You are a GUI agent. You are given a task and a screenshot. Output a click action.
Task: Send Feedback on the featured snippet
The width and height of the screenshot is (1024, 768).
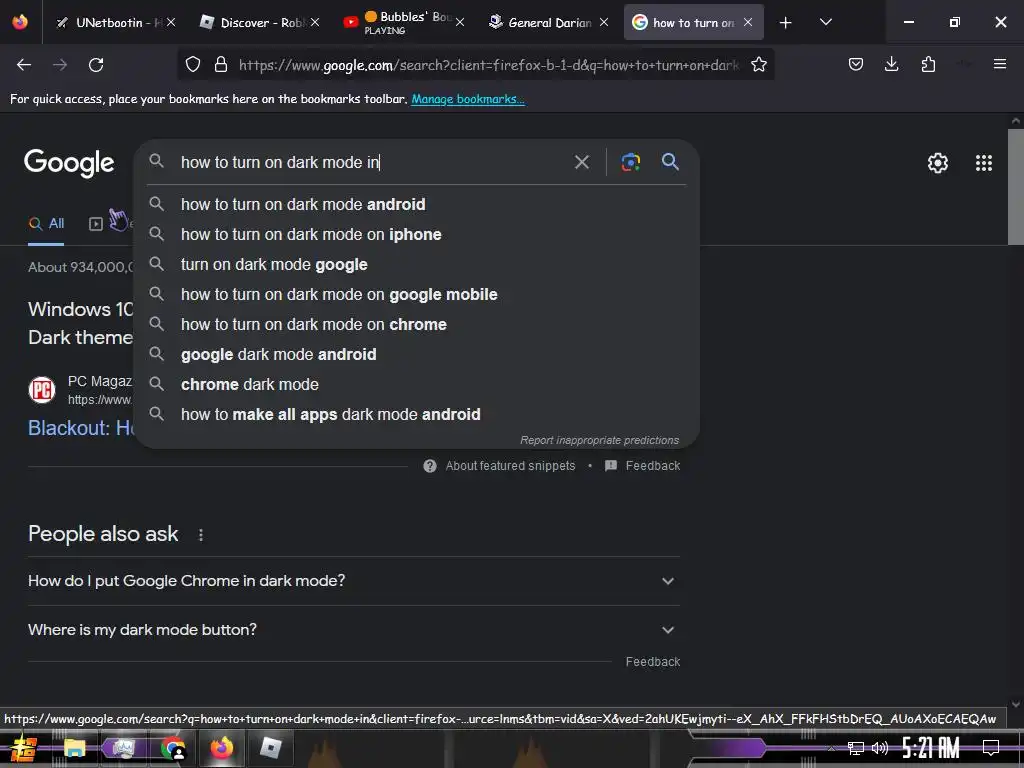click(x=643, y=466)
